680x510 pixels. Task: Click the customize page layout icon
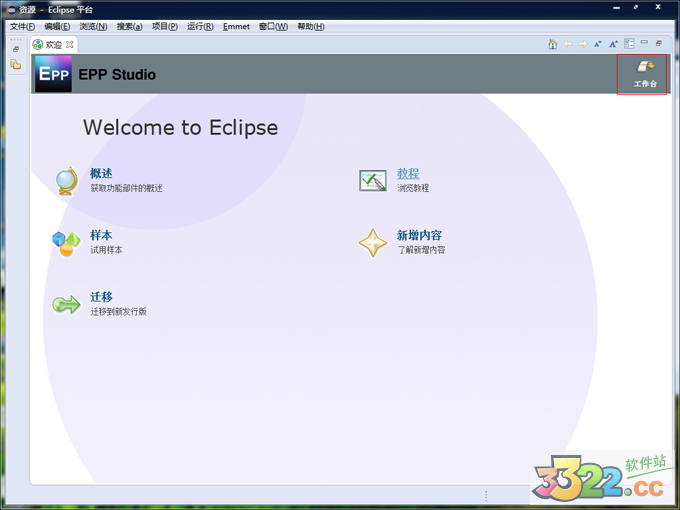pyautogui.click(x=629, y=43)
